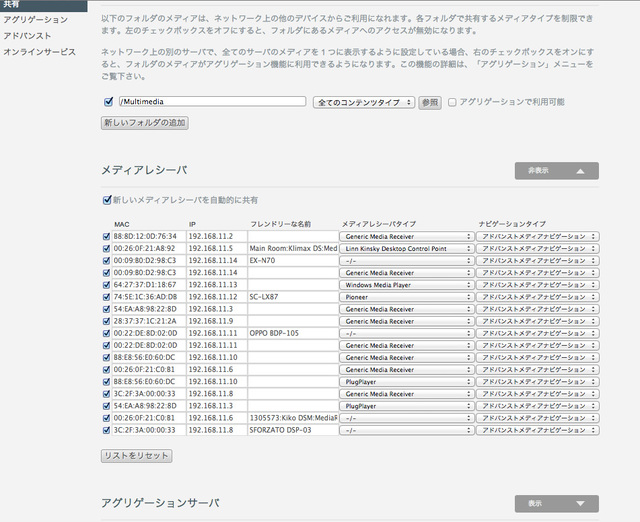Collapse media receivers with 非表示 button
The height and width of the screenshot is (522, 640).
[555, 171]
